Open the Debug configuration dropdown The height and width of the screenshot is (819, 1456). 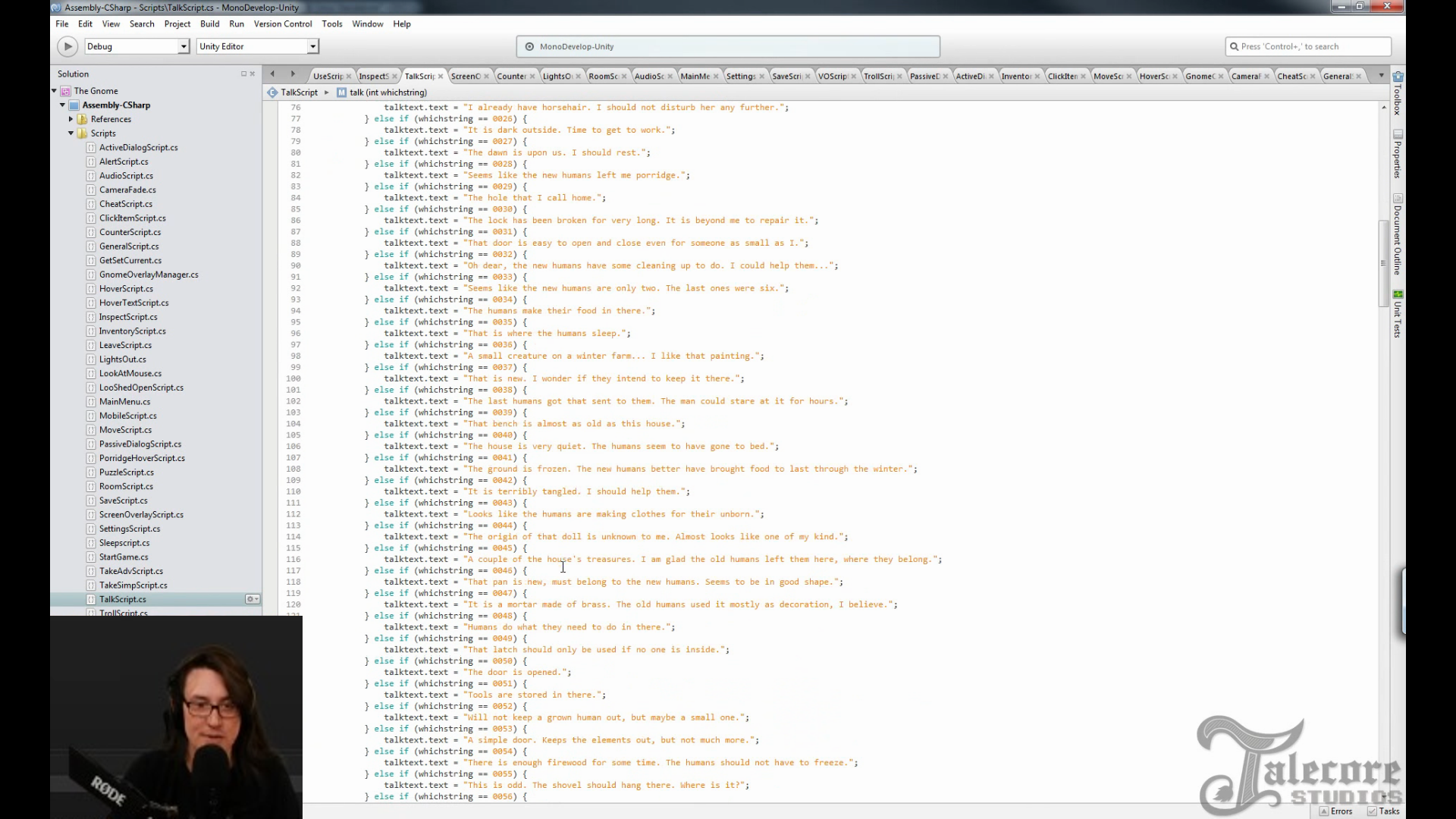coord(136,46)
